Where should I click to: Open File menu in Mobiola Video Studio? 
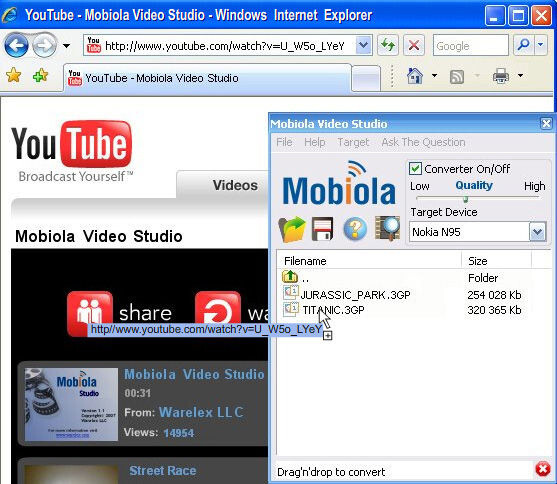pos(284,142)
